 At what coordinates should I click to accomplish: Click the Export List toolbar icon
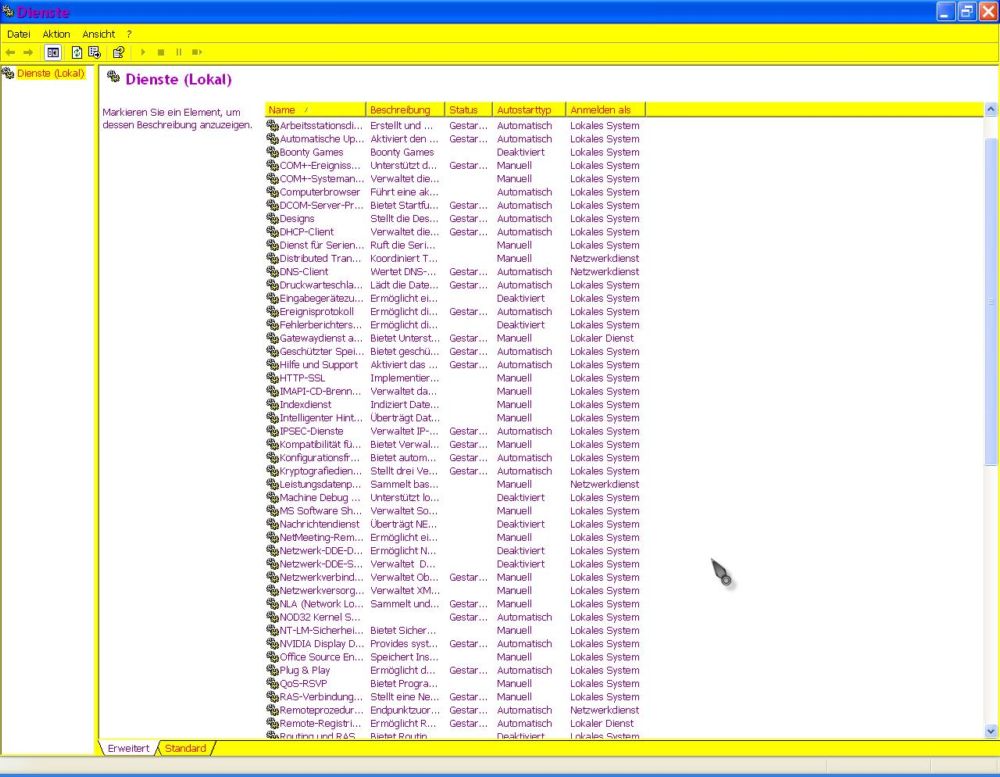(x=95, y=52)
